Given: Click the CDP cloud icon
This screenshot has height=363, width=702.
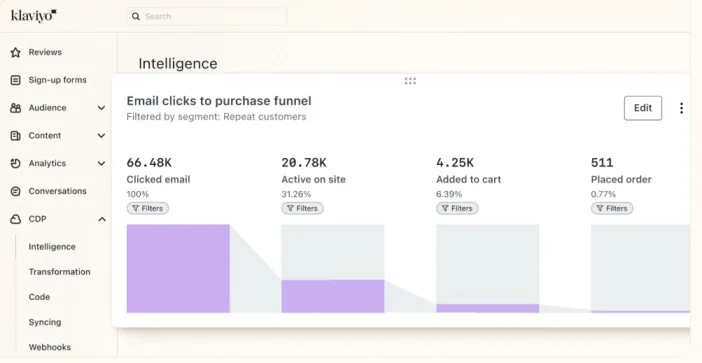Looking at the screenshot, I should [x=16, y=219].
